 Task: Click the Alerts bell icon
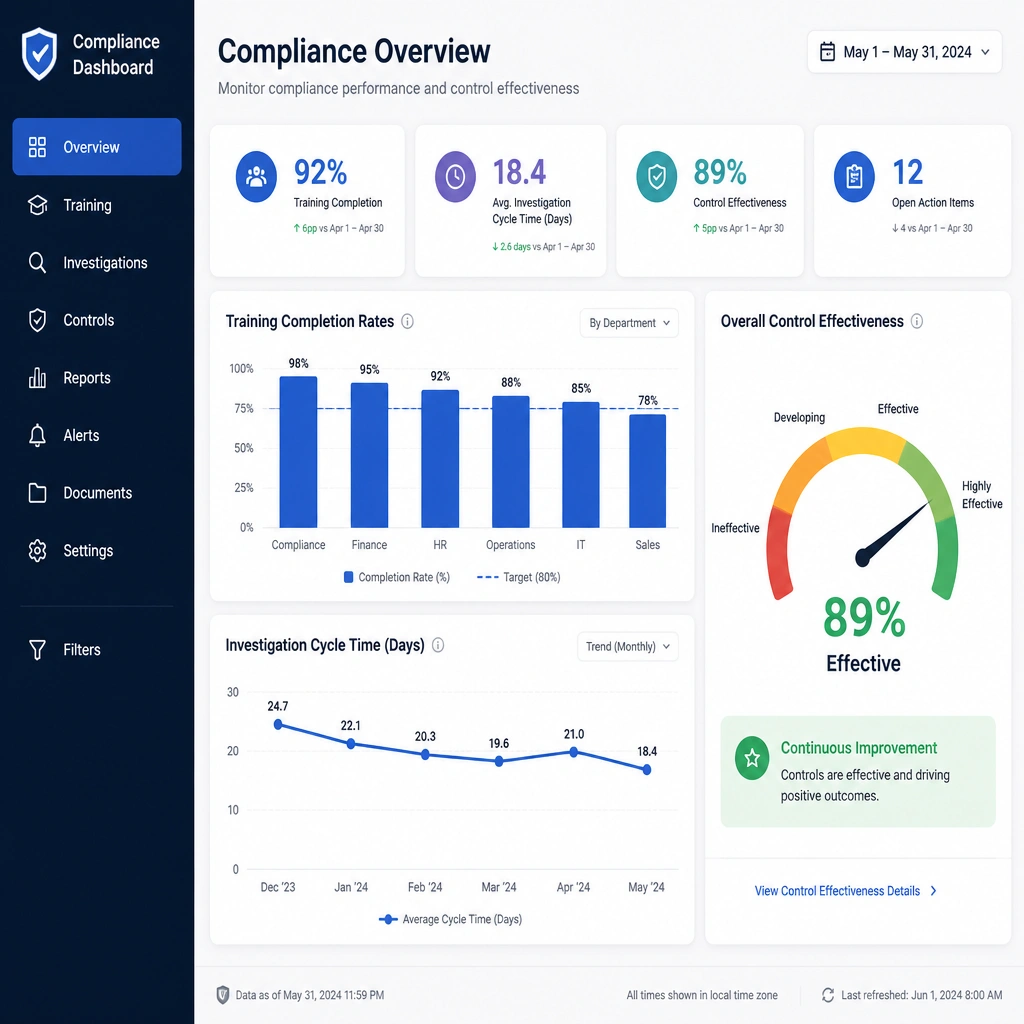tap(37, 435)
